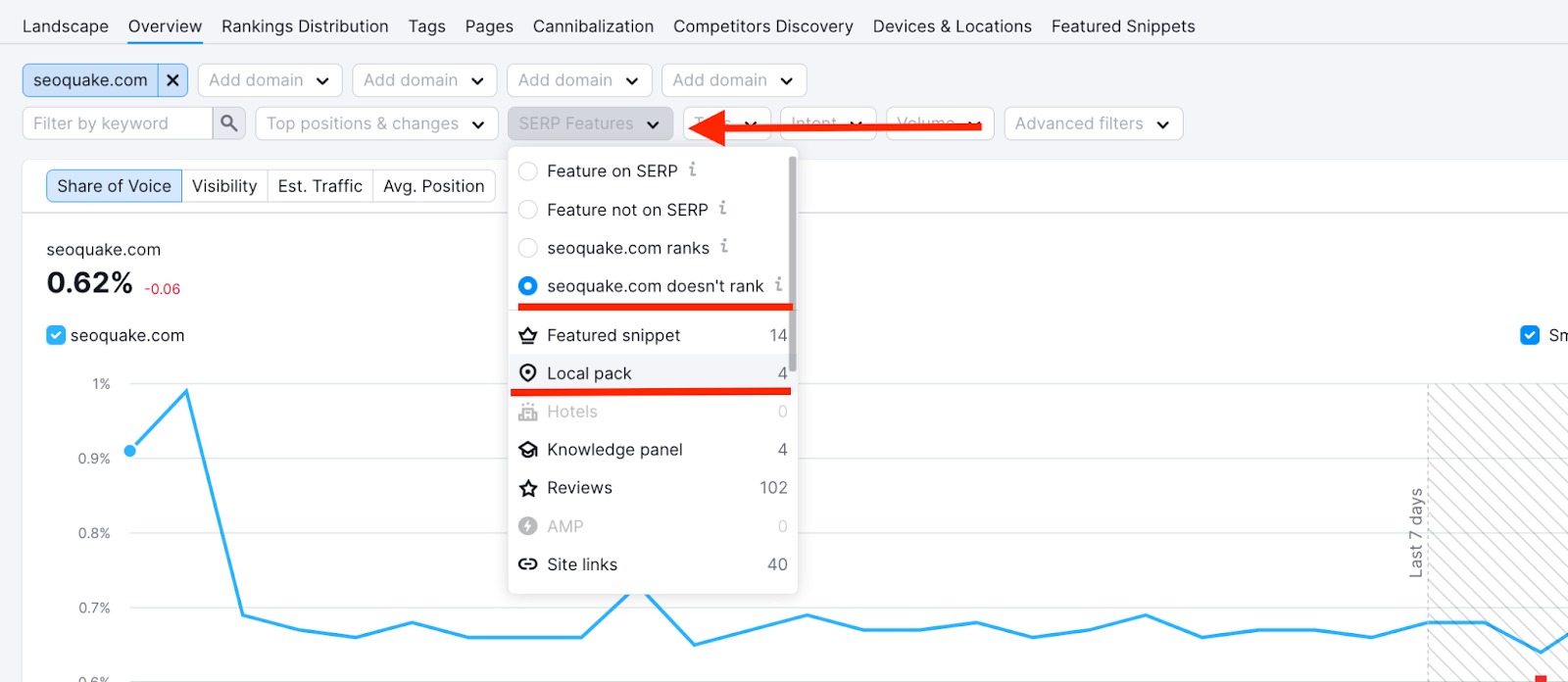Select Reviews star icon
The image size is (1568, 682).
point(528,488)
